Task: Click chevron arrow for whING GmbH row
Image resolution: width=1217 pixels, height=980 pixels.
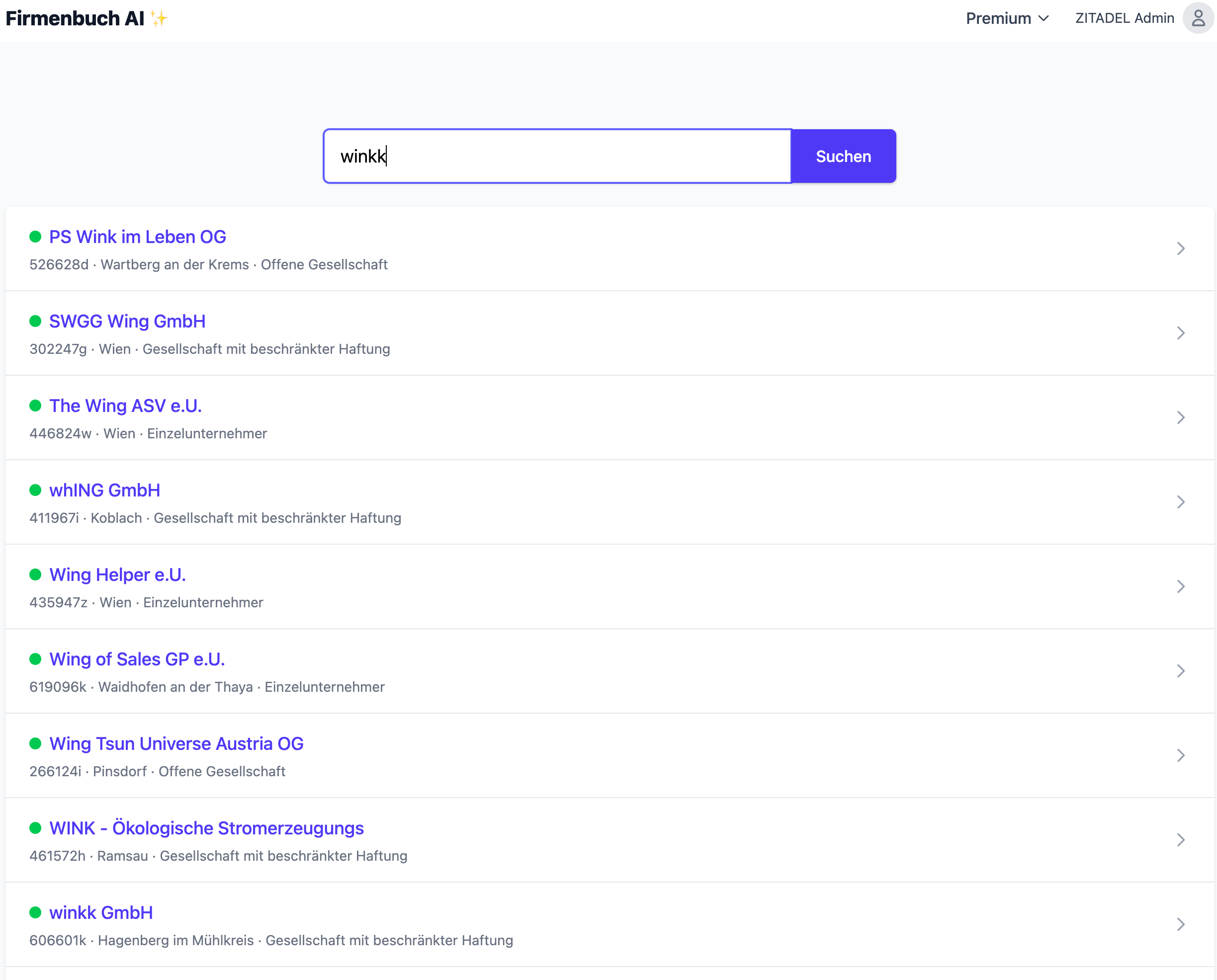Action: tap(1180, 502)
